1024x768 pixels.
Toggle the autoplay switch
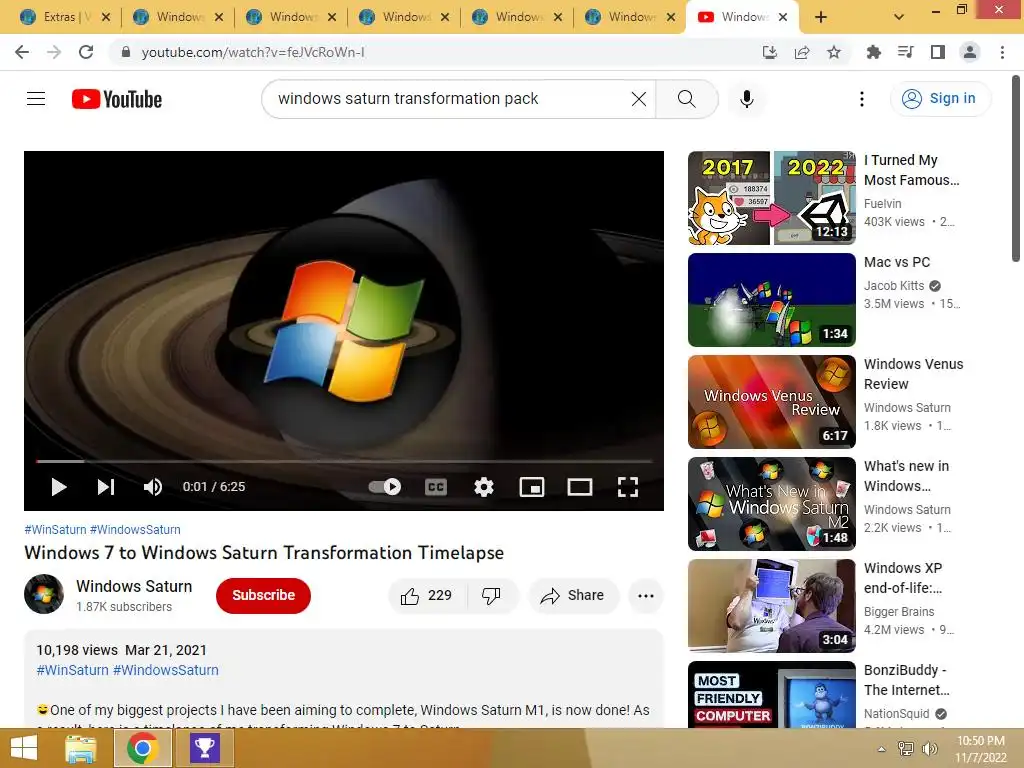pos(385,487)
